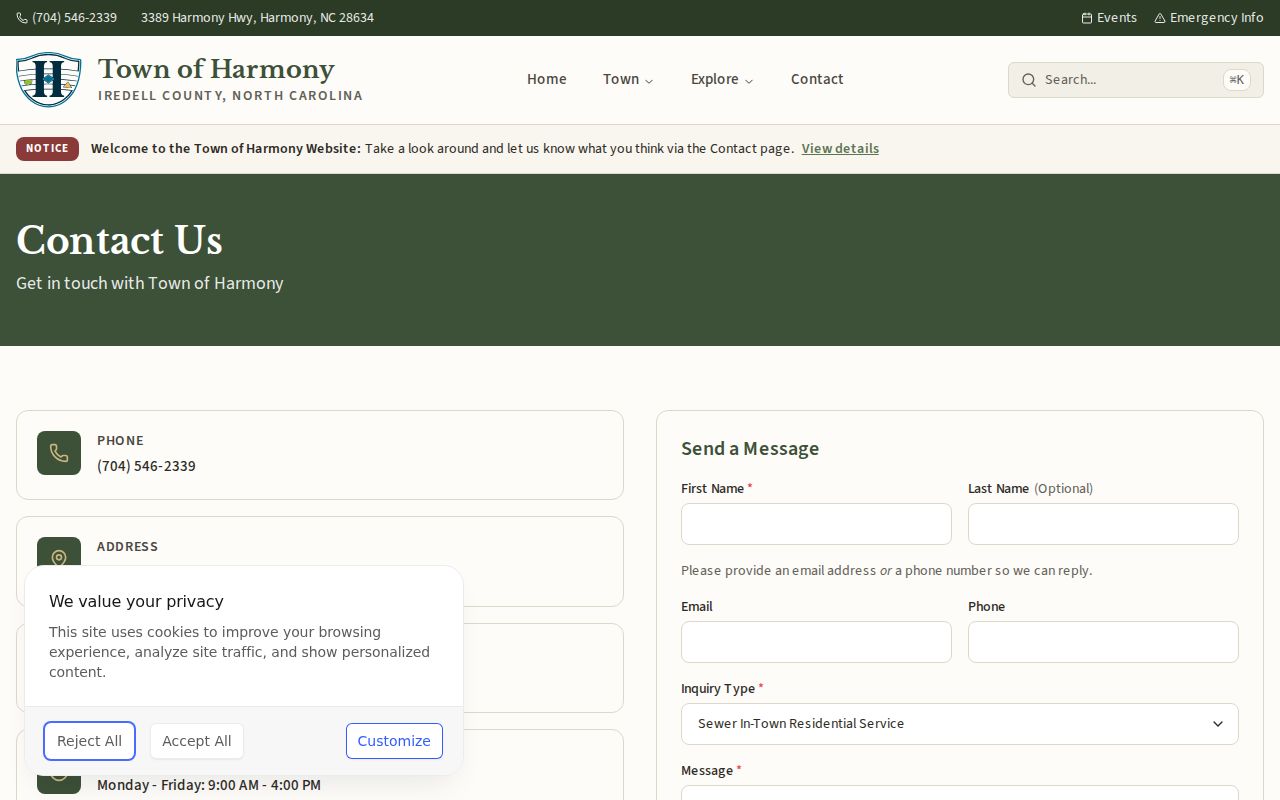
Task: Click the calendar icon next to Events
Action: tap(1087, 18)
